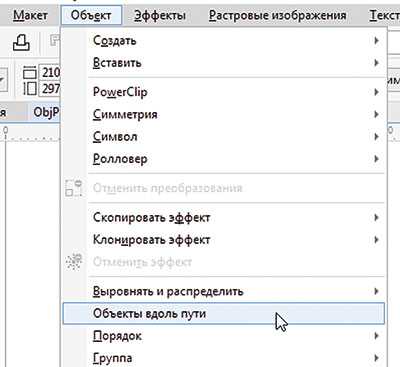Image resolution: width=400 pixels, height=367 pixels.
Task: Open the Растровые изображения menu
Action: click(277, 15)
